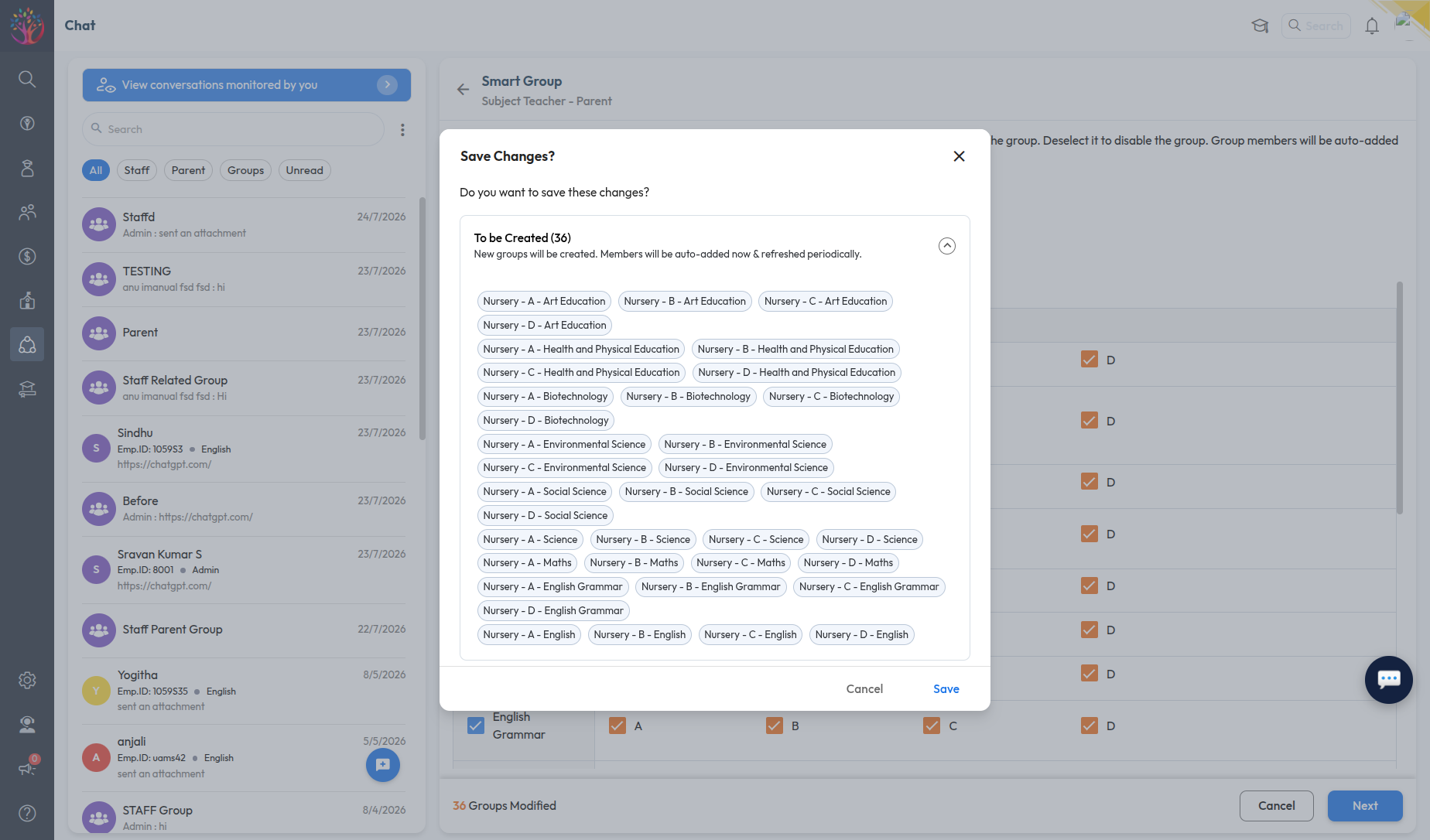Viewport: 1430px width, 840px height.
Task: Click the chat list Search field
Action: [x=234, y=129]
